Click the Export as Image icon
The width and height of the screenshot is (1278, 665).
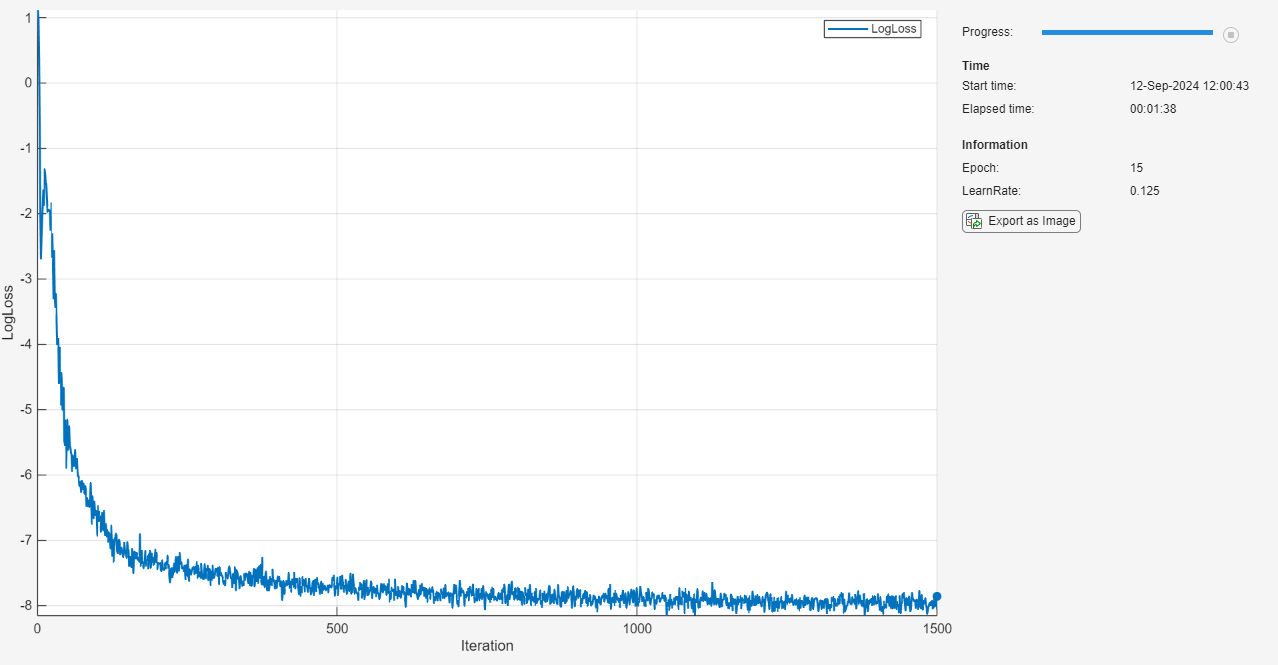tap(974, 221)
